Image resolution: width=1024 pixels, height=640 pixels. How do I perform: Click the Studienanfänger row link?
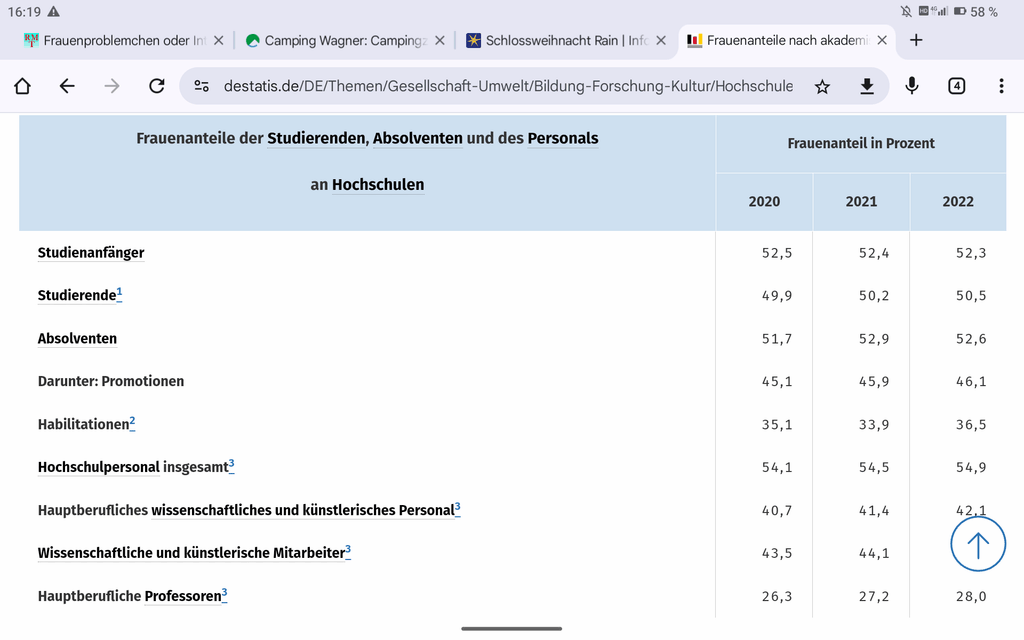tap(91, 253)
